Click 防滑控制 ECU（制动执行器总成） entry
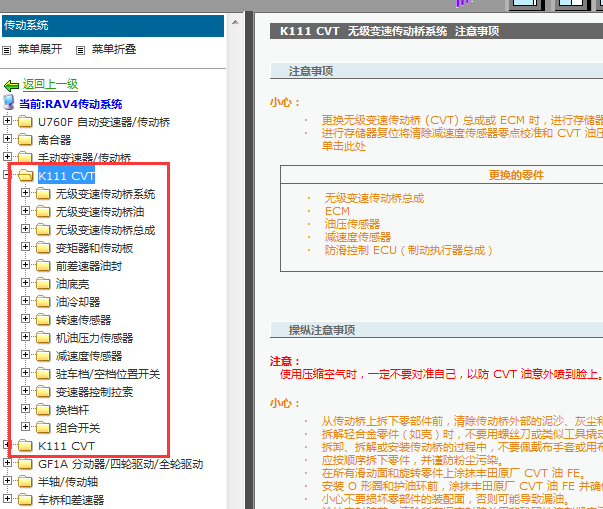 click(x=408, y=250)
